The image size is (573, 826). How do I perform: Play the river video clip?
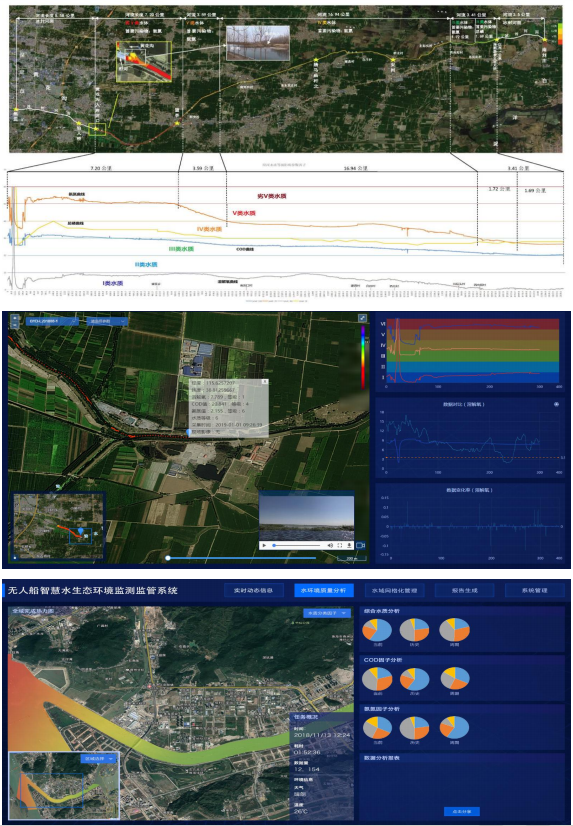tap(264, 545)
